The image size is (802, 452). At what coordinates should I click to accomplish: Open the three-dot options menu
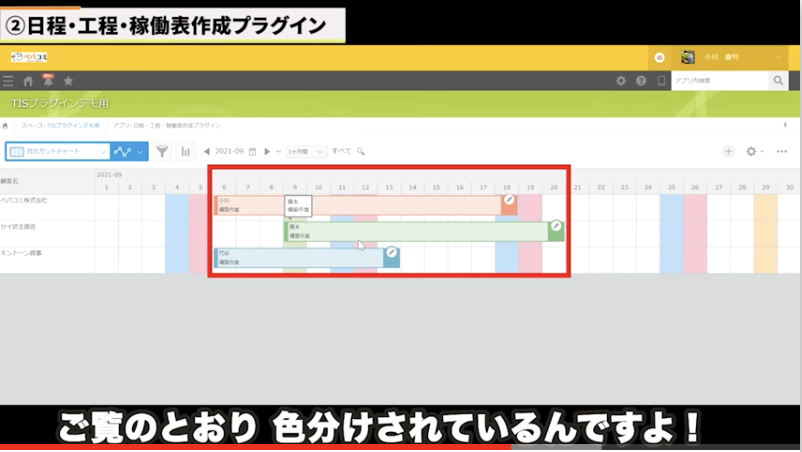click(x=782, y=151)
